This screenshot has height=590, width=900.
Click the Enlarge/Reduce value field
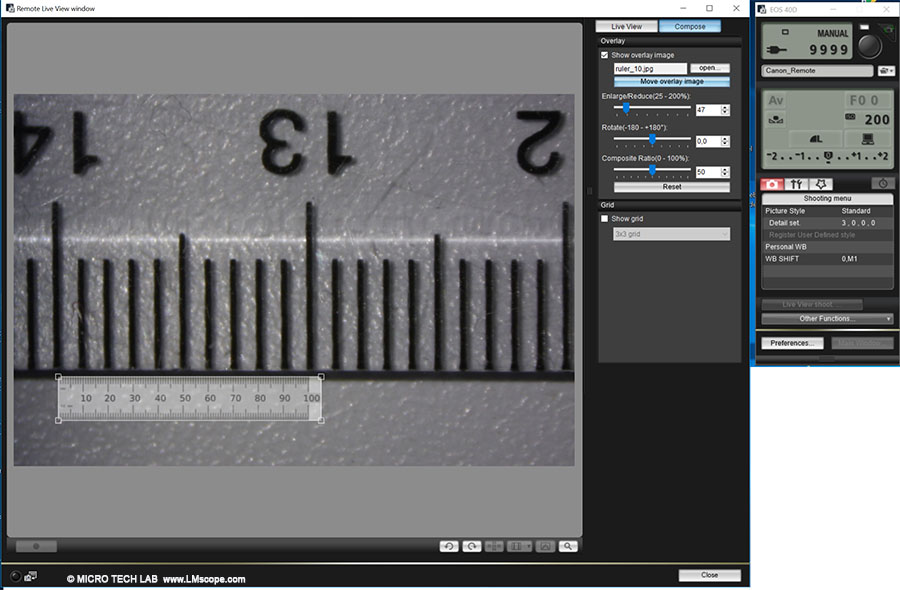click(x=707, y=109)
